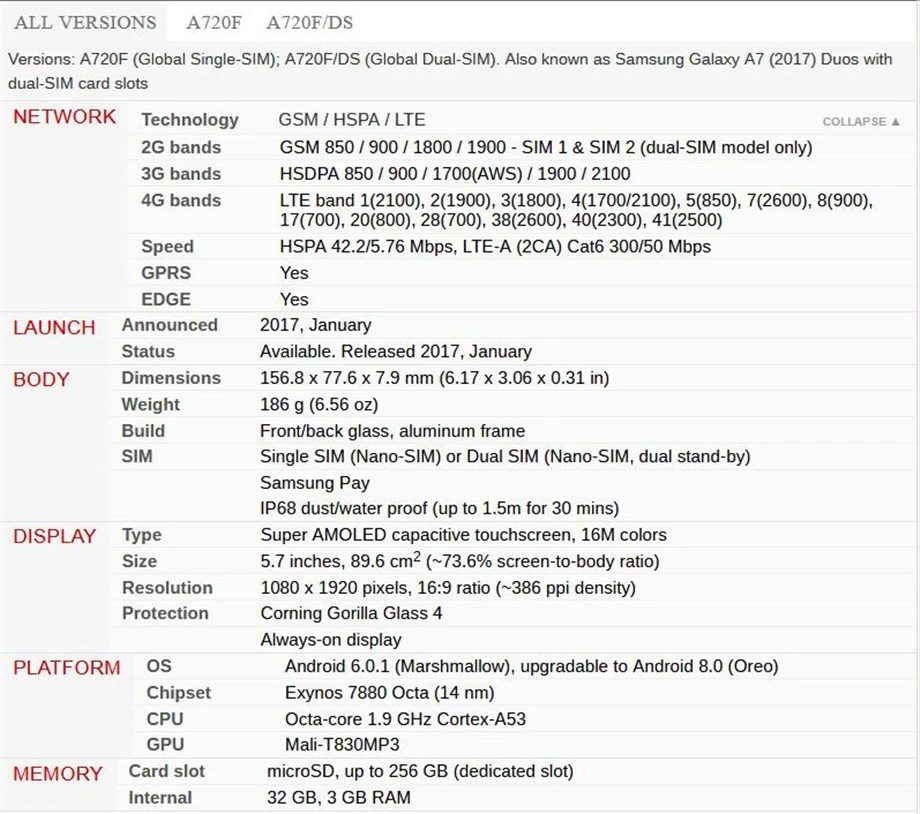Click the CPU label

pyautogui.click(x=165, y=719)
